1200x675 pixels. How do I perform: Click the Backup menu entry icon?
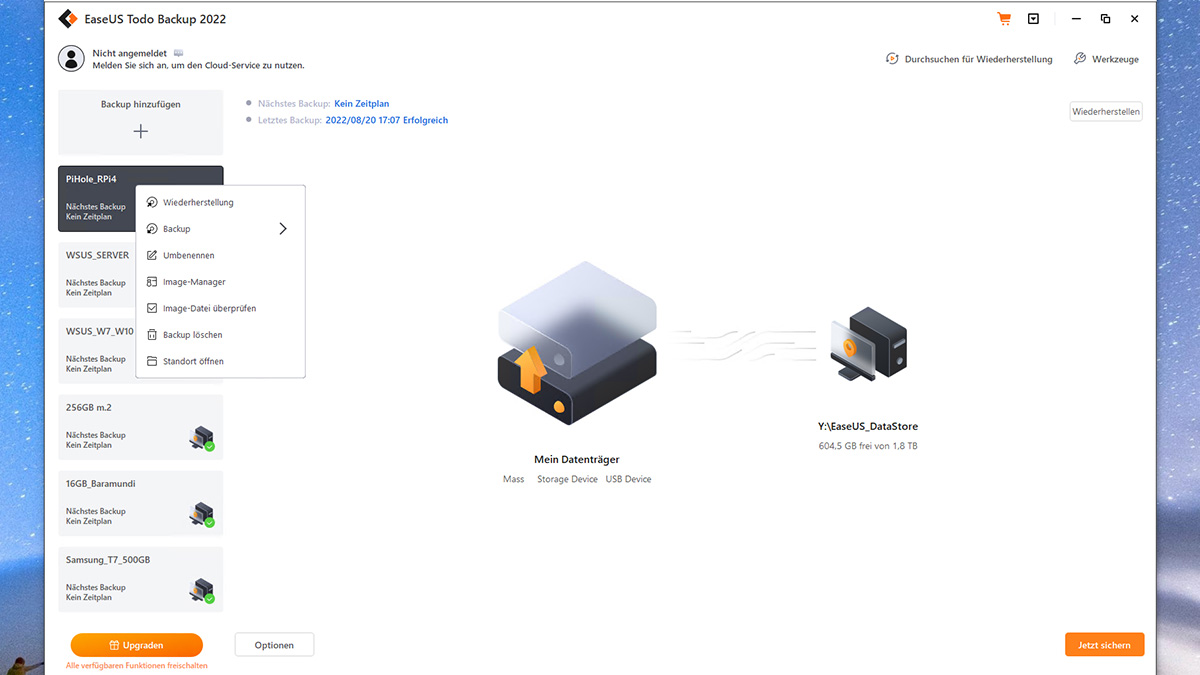(152, 229)
